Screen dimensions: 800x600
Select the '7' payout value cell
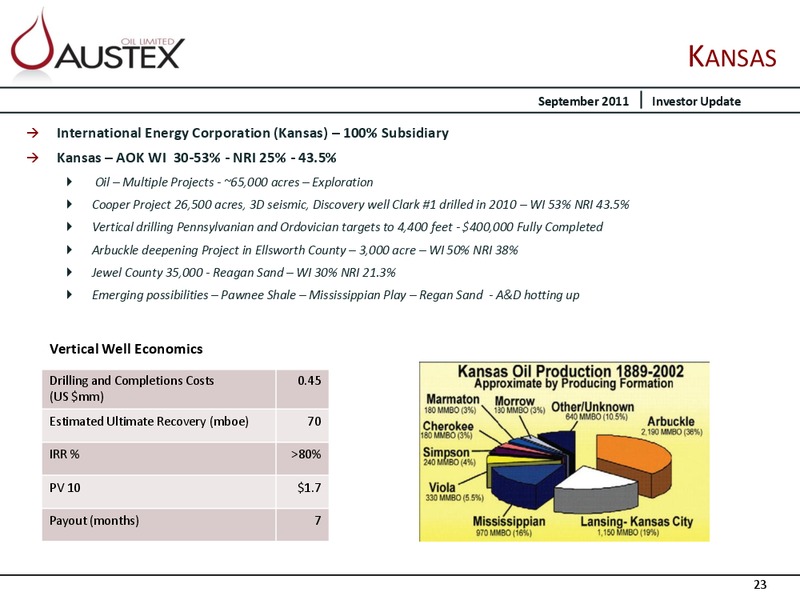click(x=303, y=524)
